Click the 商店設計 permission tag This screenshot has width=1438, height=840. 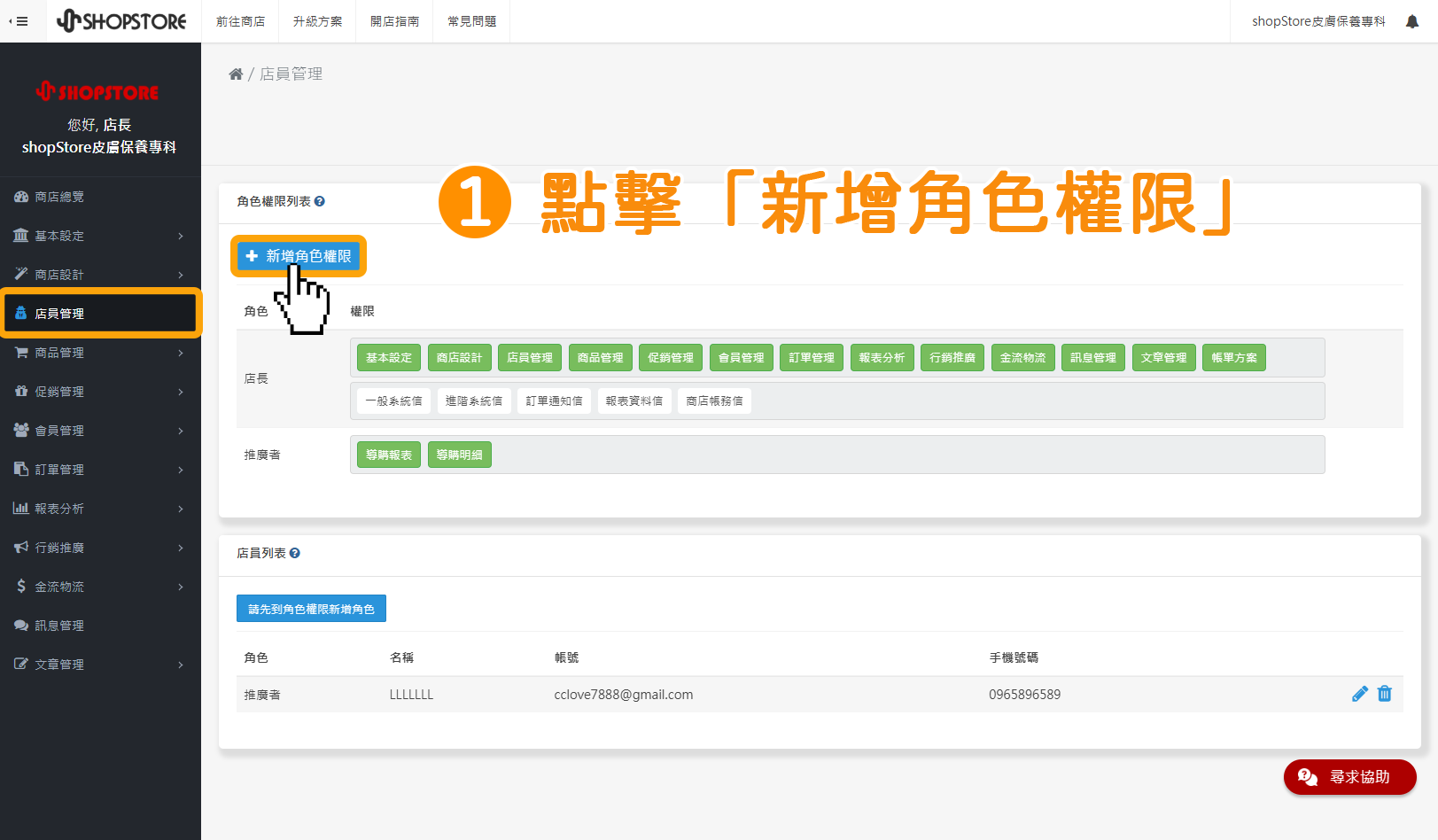click(459, 358)
